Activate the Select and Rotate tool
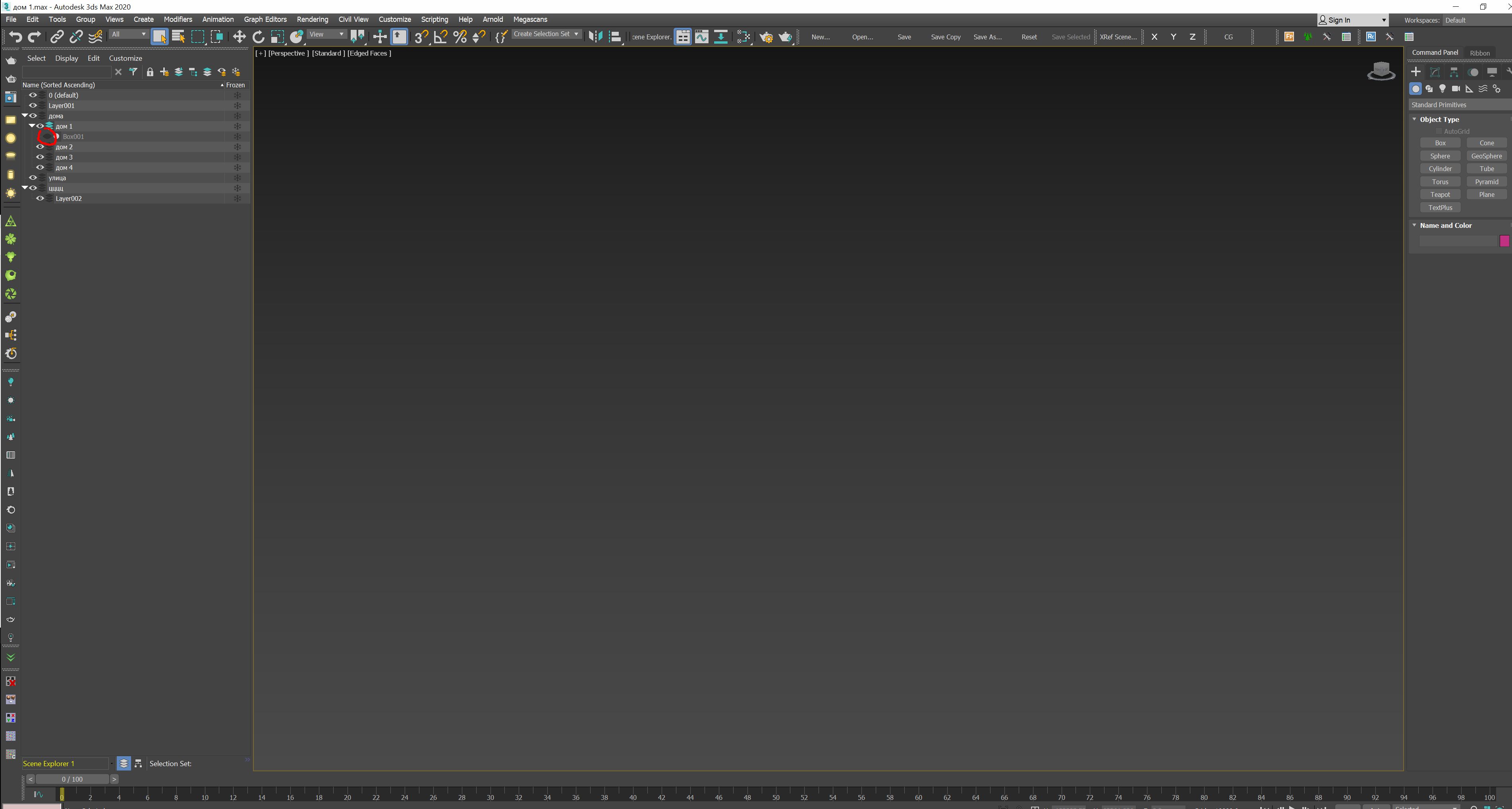This screenshot has width=1512, height=809. [258, 37]
